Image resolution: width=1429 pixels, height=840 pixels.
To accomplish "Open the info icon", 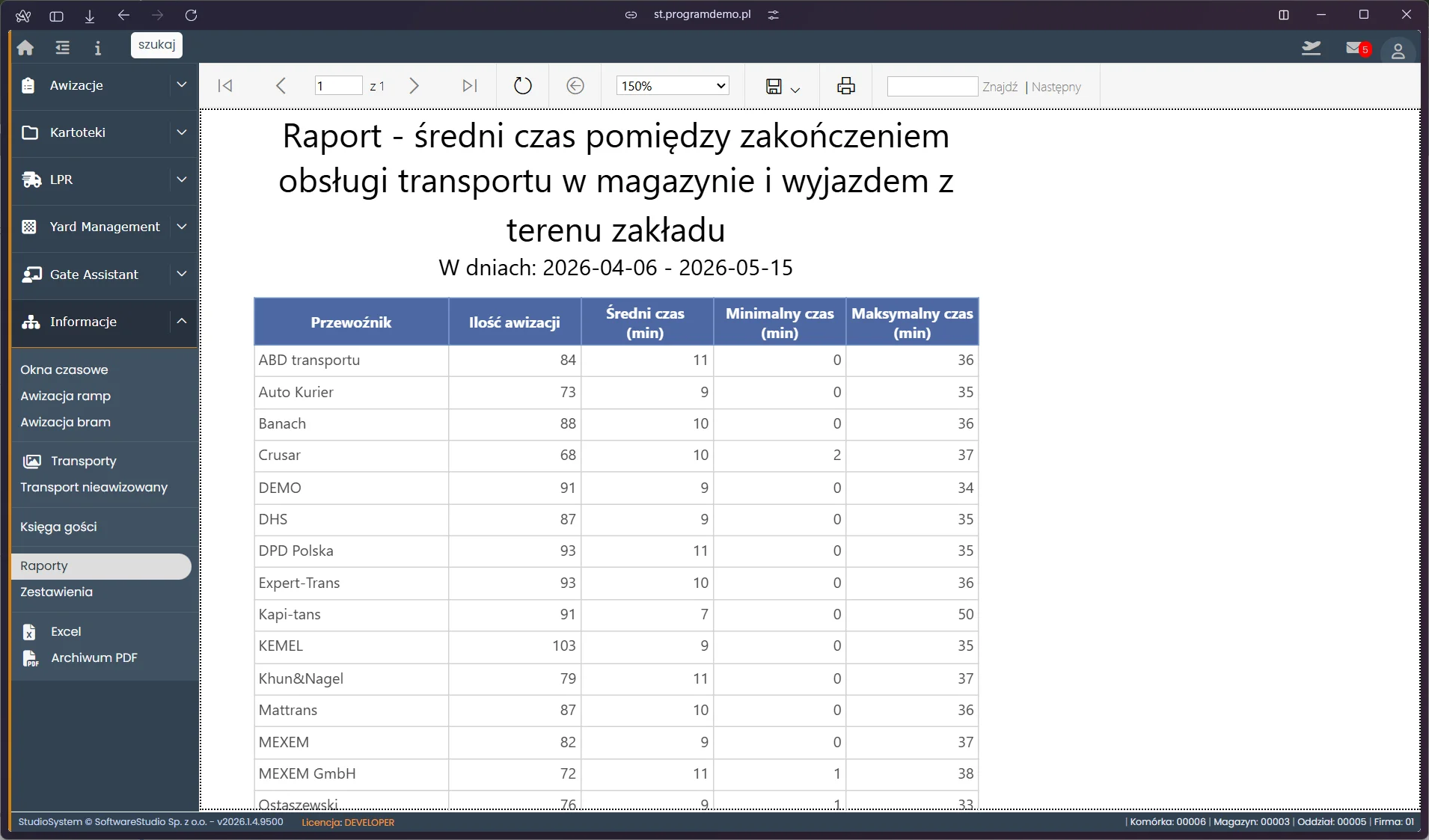I will coord(97,48).
